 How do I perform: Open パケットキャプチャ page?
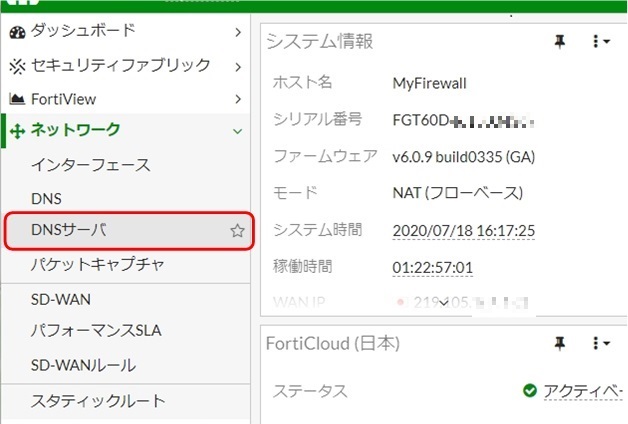click(98, 264)
